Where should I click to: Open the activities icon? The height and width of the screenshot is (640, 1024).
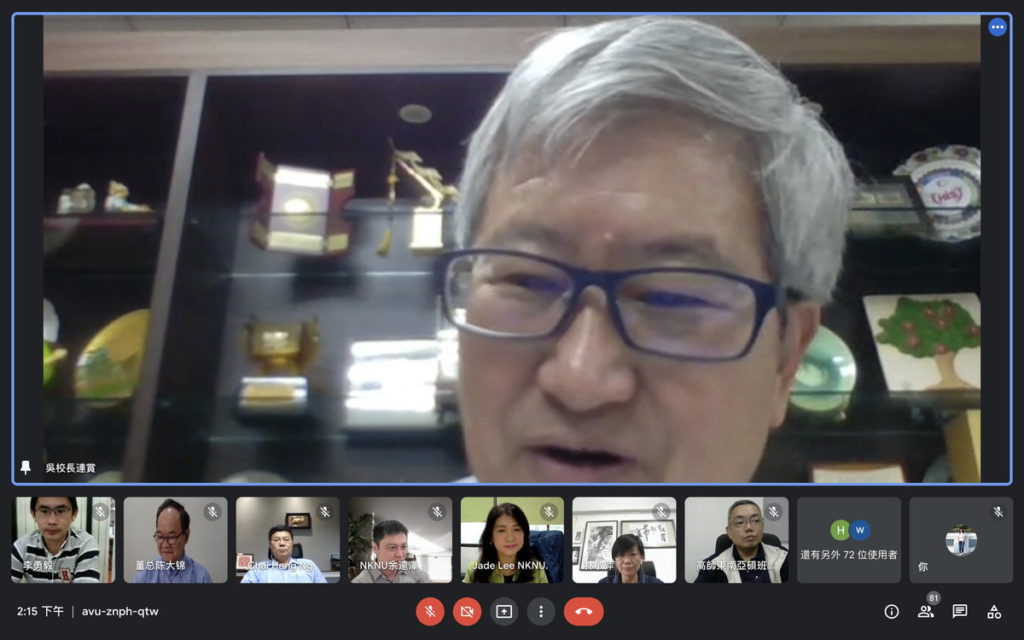(994, 612)
